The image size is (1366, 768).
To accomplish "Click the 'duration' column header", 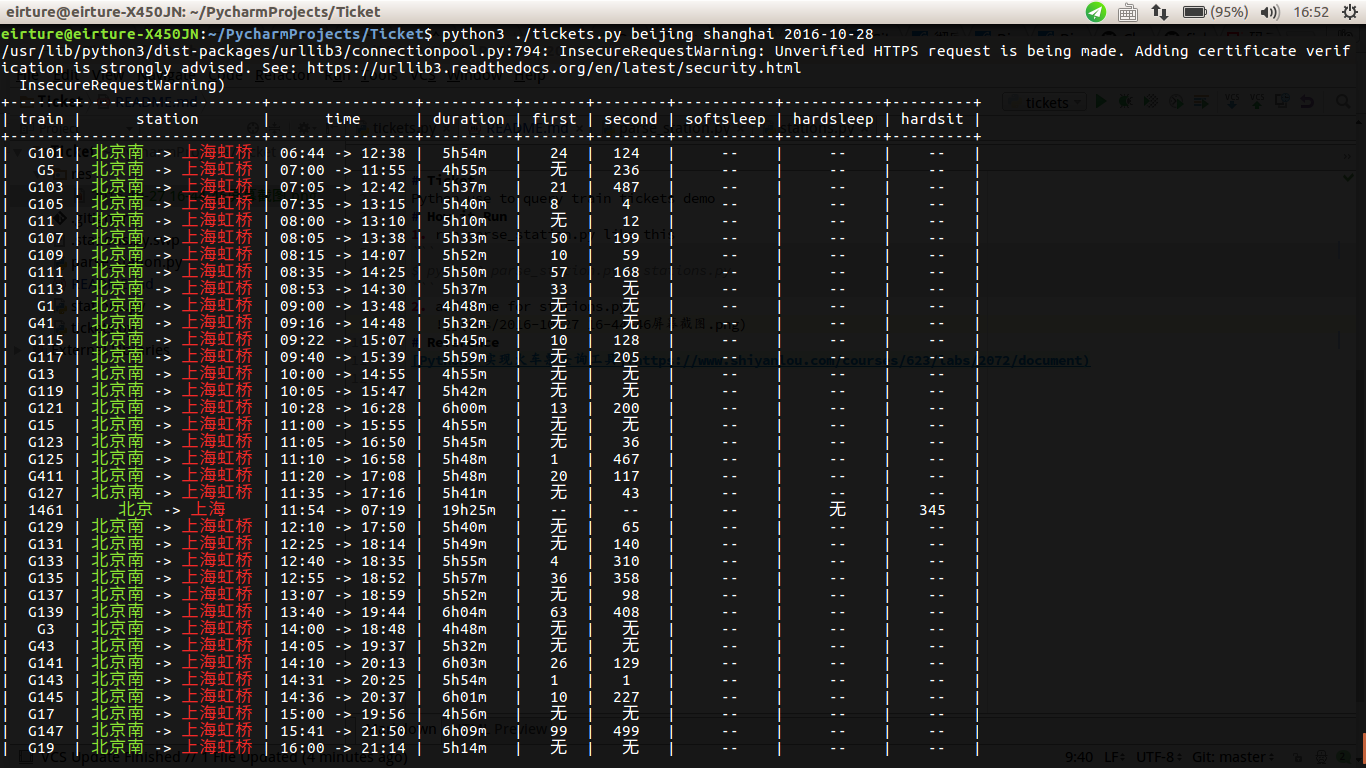I will click(x=468, y=119).
